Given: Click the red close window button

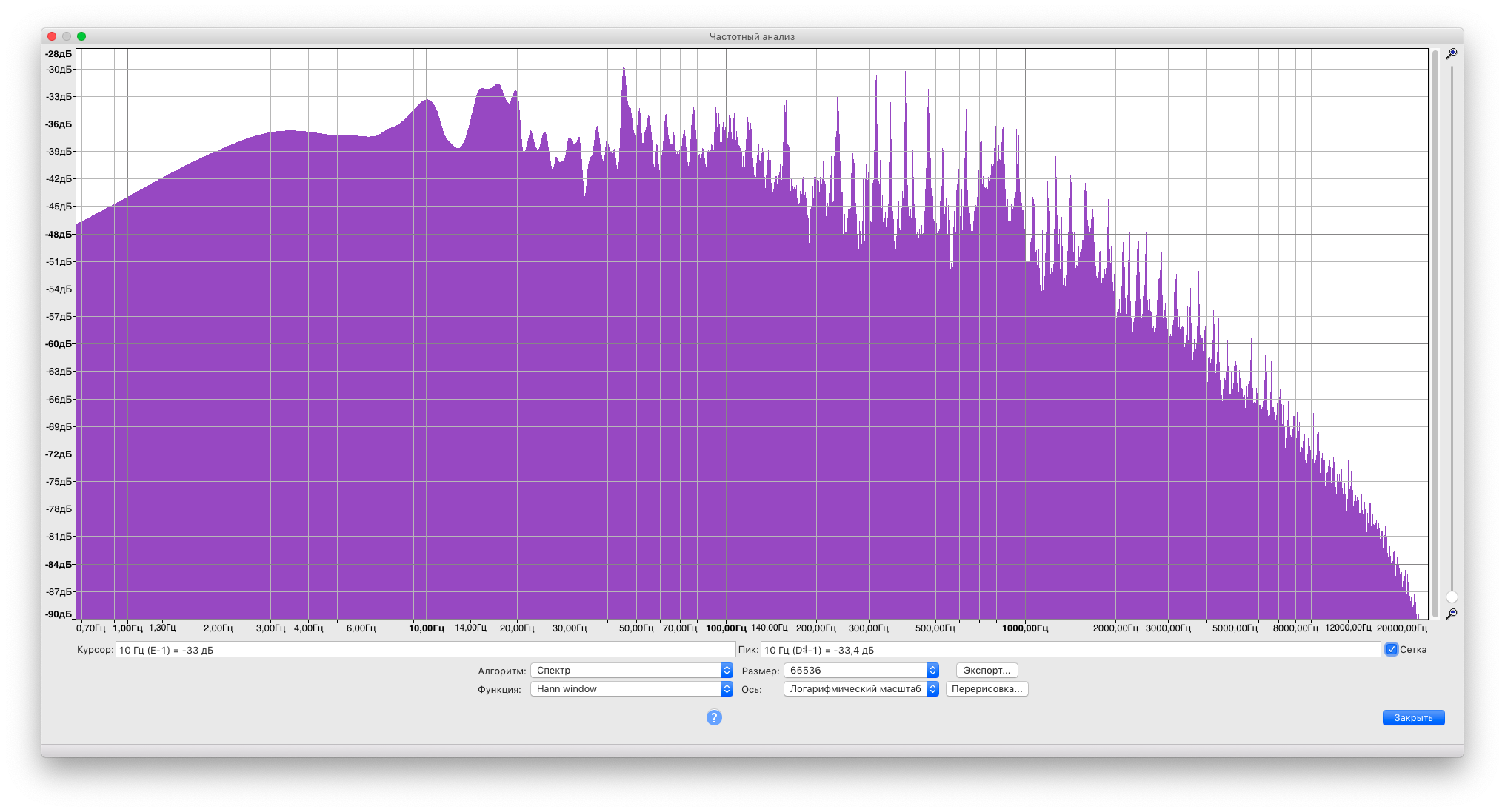Looking at the screenshot, I should tap(52, 36).
